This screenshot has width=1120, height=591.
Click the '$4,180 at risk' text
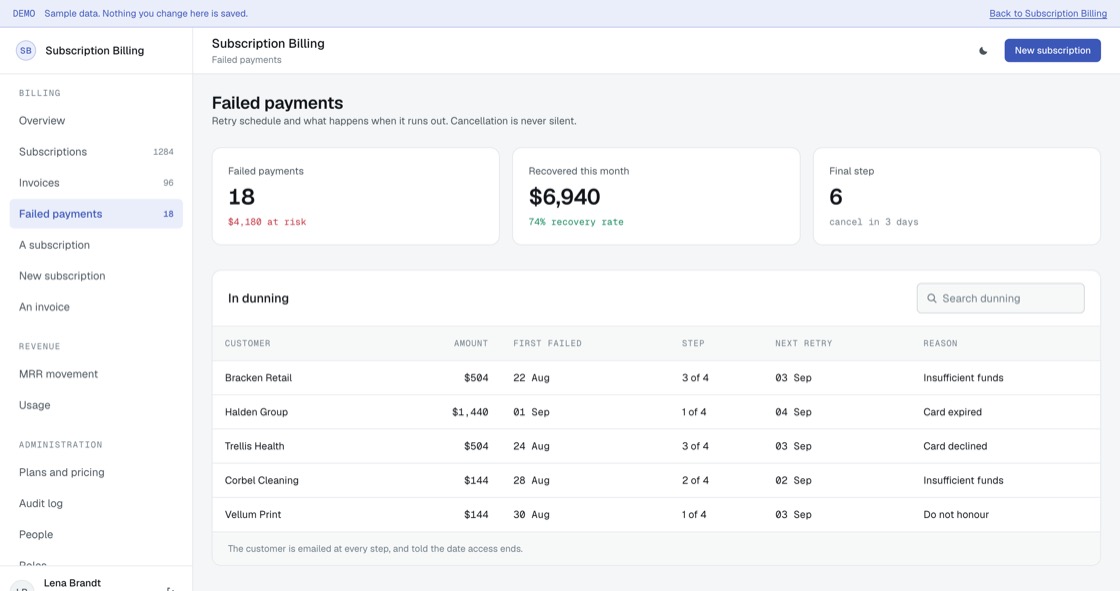pos(267,222)
